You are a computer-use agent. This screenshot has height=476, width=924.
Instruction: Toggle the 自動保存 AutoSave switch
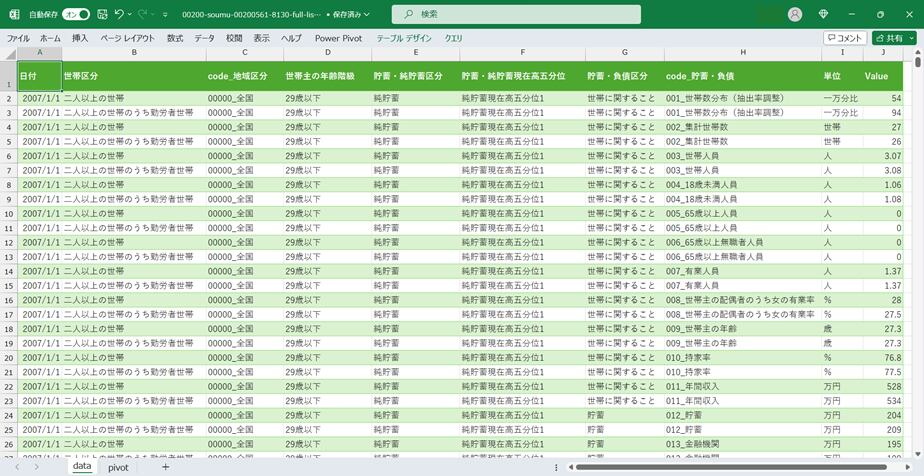(75, 14)
